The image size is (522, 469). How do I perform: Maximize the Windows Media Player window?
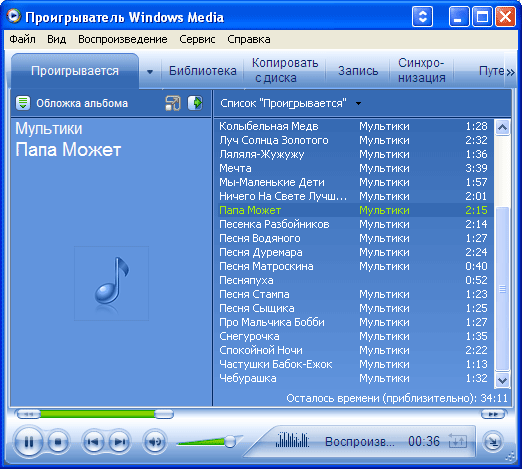click(482, 17)
